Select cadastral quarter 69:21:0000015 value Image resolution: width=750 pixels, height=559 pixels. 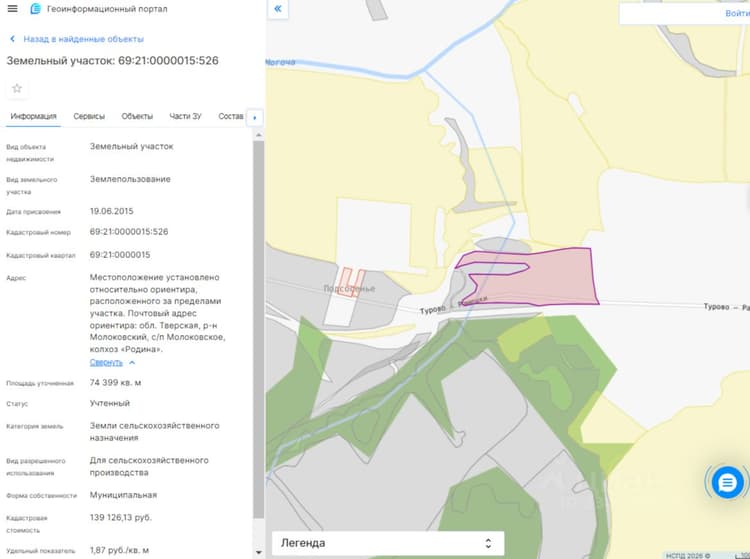(x=120, y=255)
